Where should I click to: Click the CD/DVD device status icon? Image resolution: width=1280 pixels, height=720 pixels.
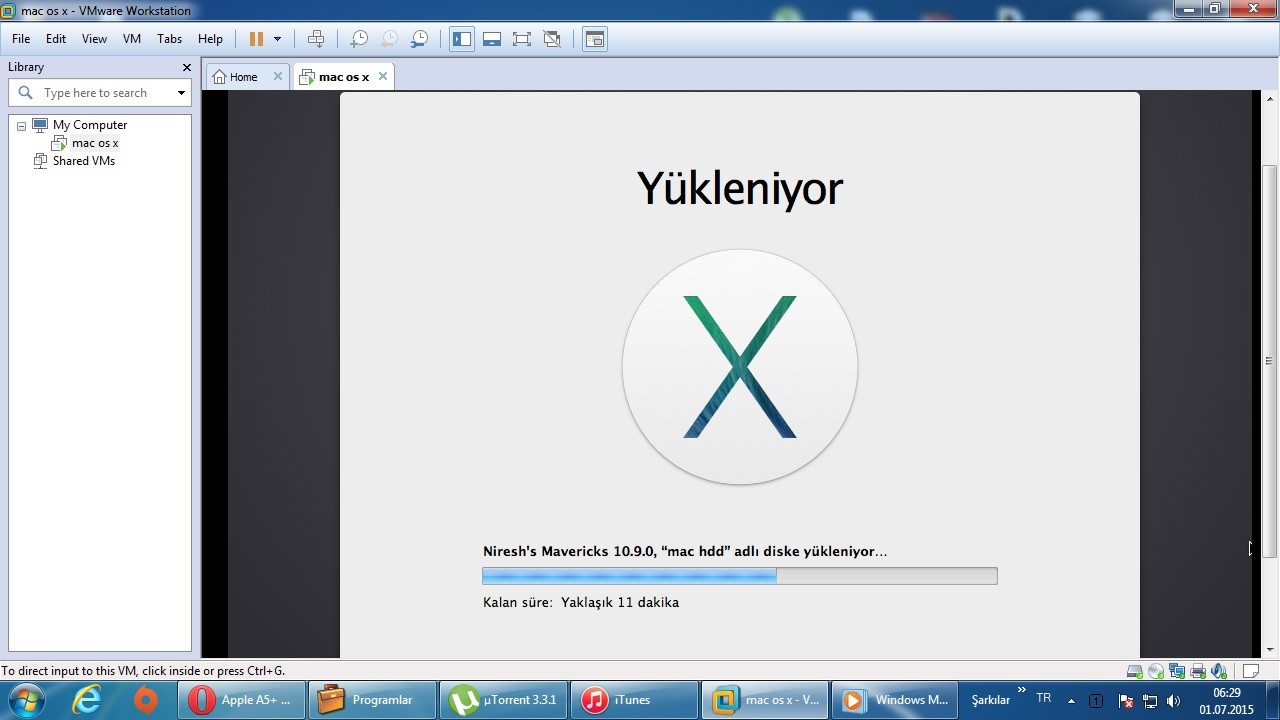pos(1155,671)
